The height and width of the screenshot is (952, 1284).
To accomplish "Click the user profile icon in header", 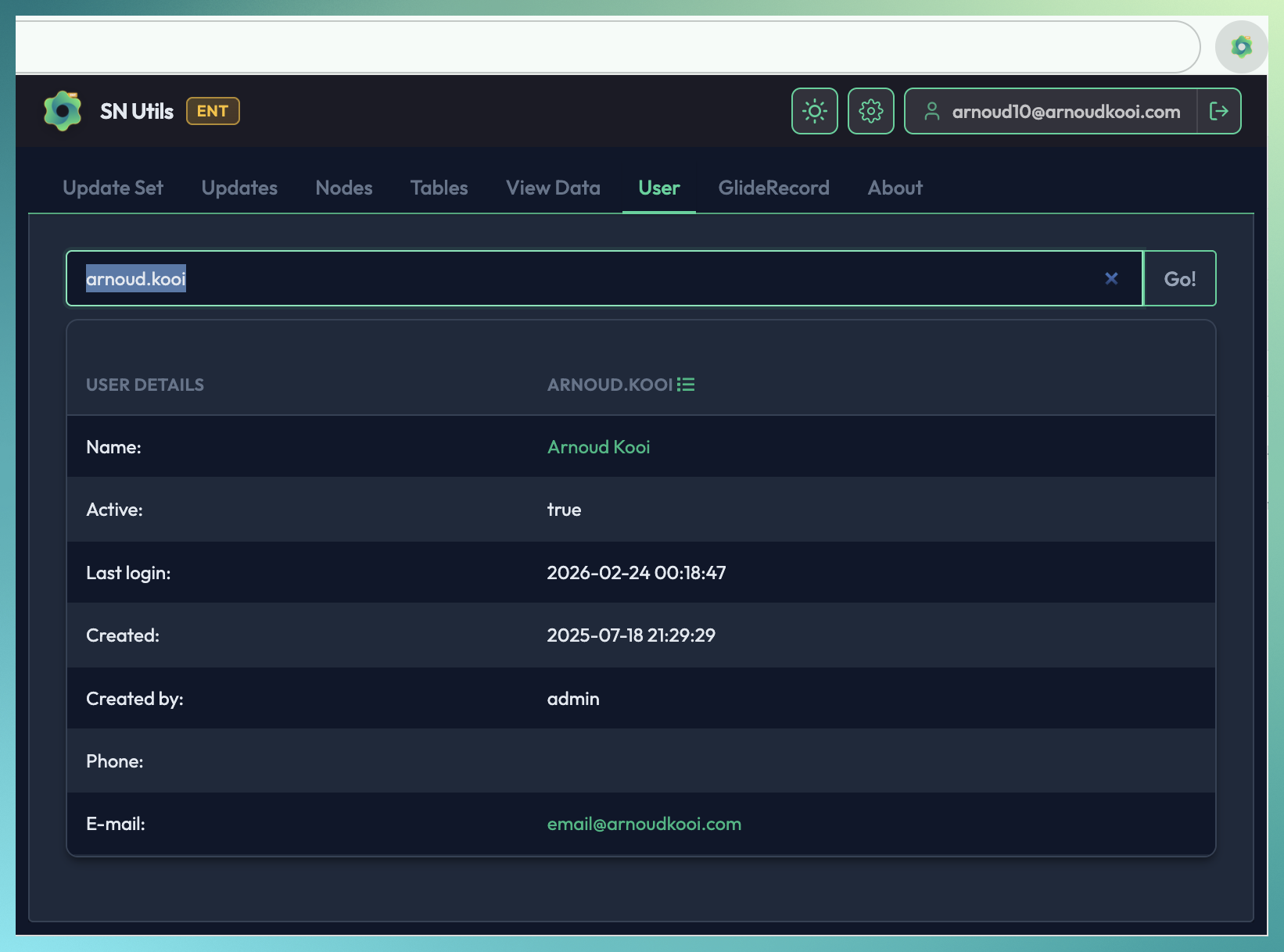I will point(931,111).
